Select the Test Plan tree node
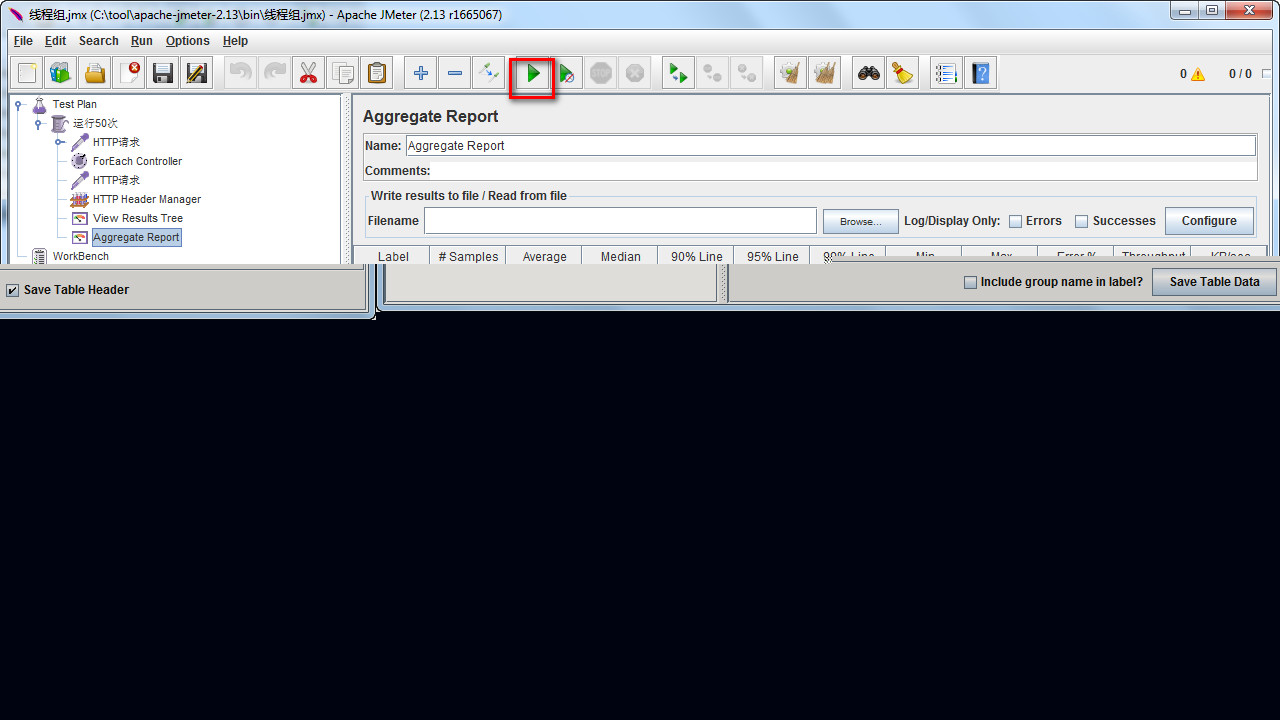Image resolution: width=1280 pixels, height=720 pixels. [x=75, y=104]
